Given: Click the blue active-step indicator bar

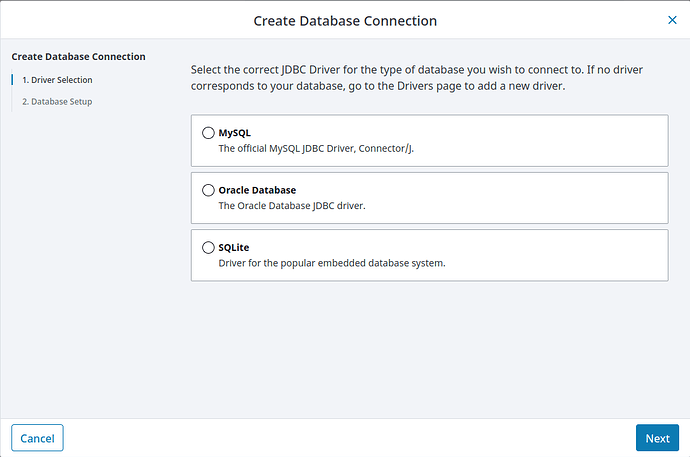Looking at the screenshot, I should pos(13,79).
